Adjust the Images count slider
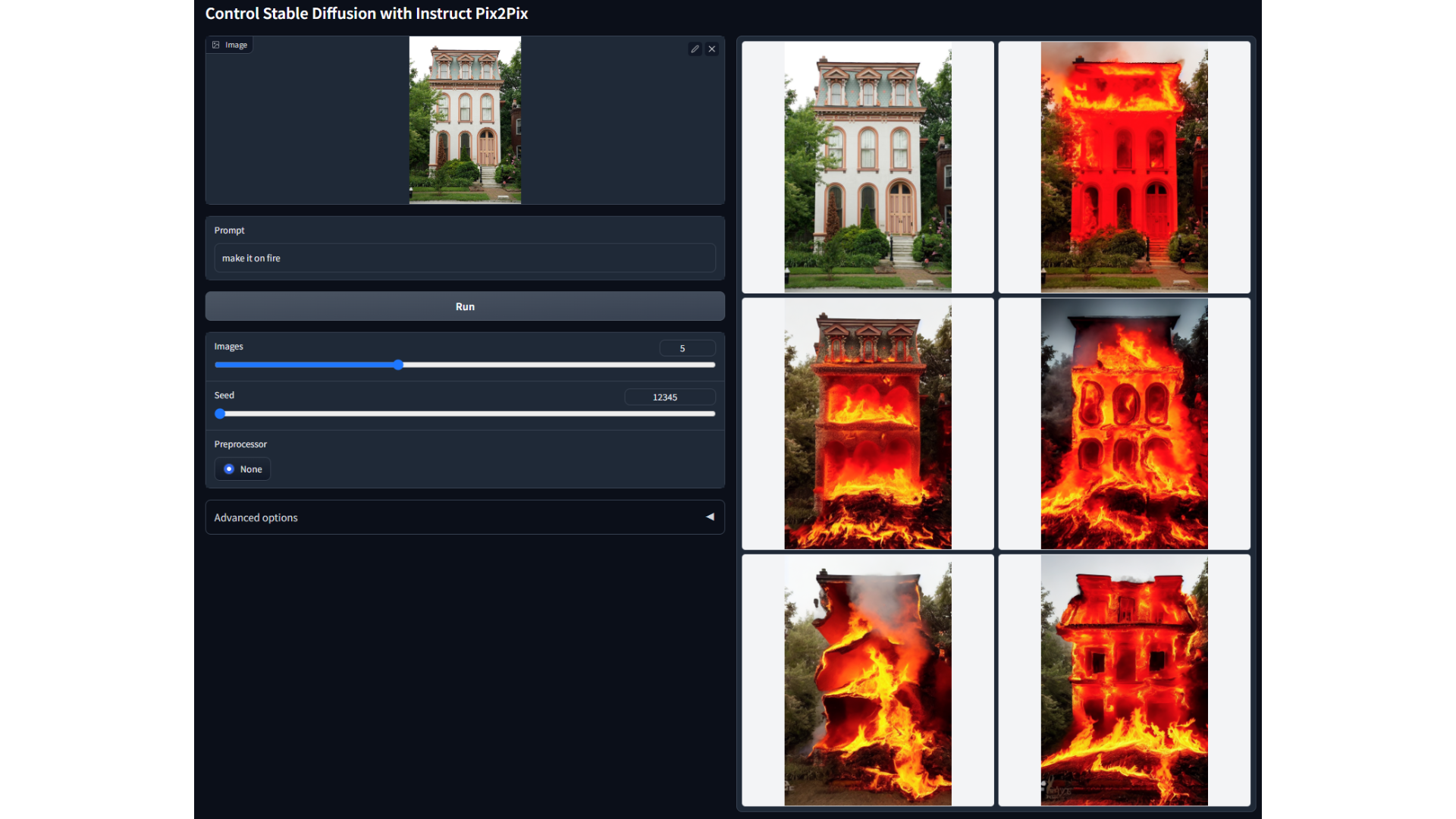This screenshot has width=1456, height=819. click(x=398, y=365)
